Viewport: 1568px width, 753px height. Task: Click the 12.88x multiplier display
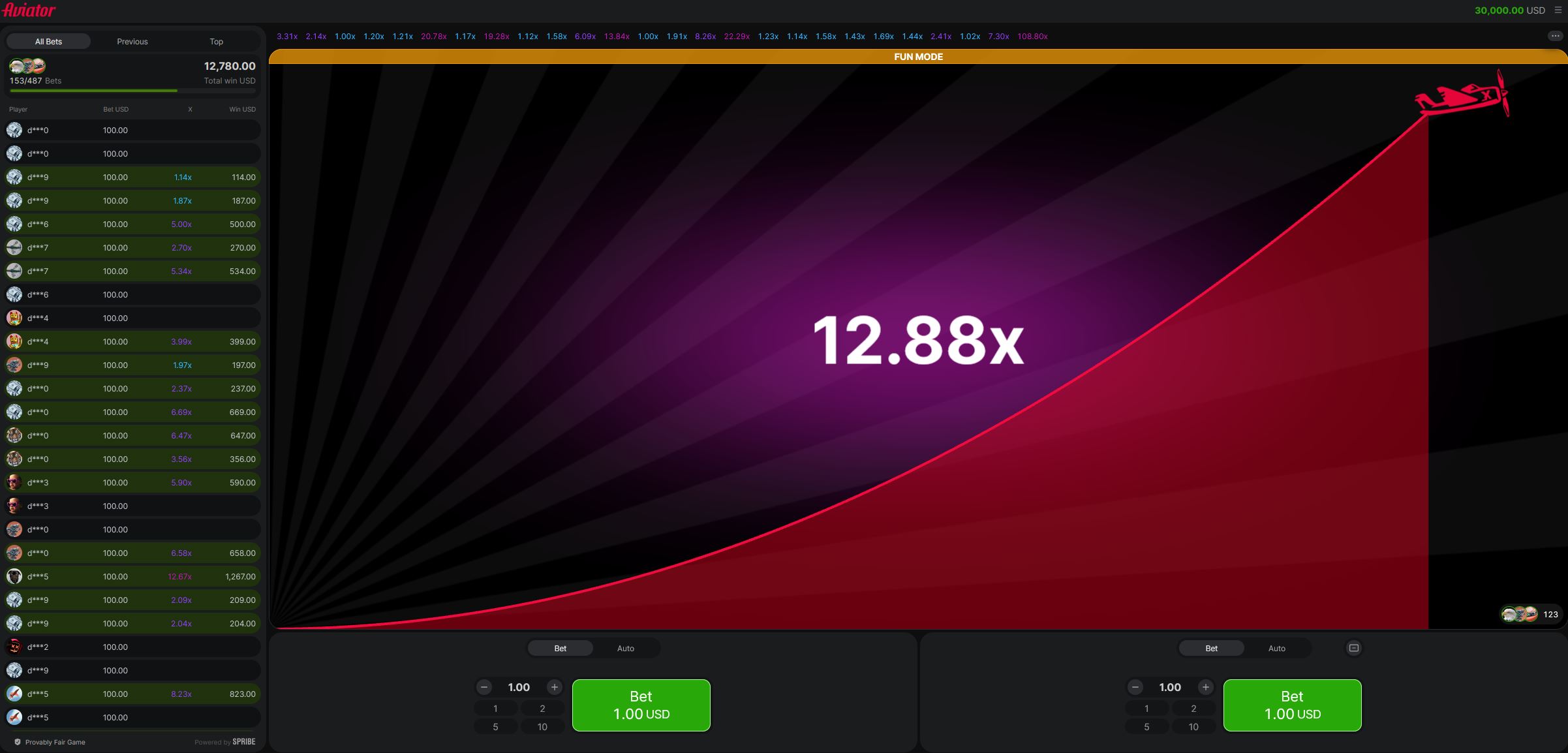[918, 341]
